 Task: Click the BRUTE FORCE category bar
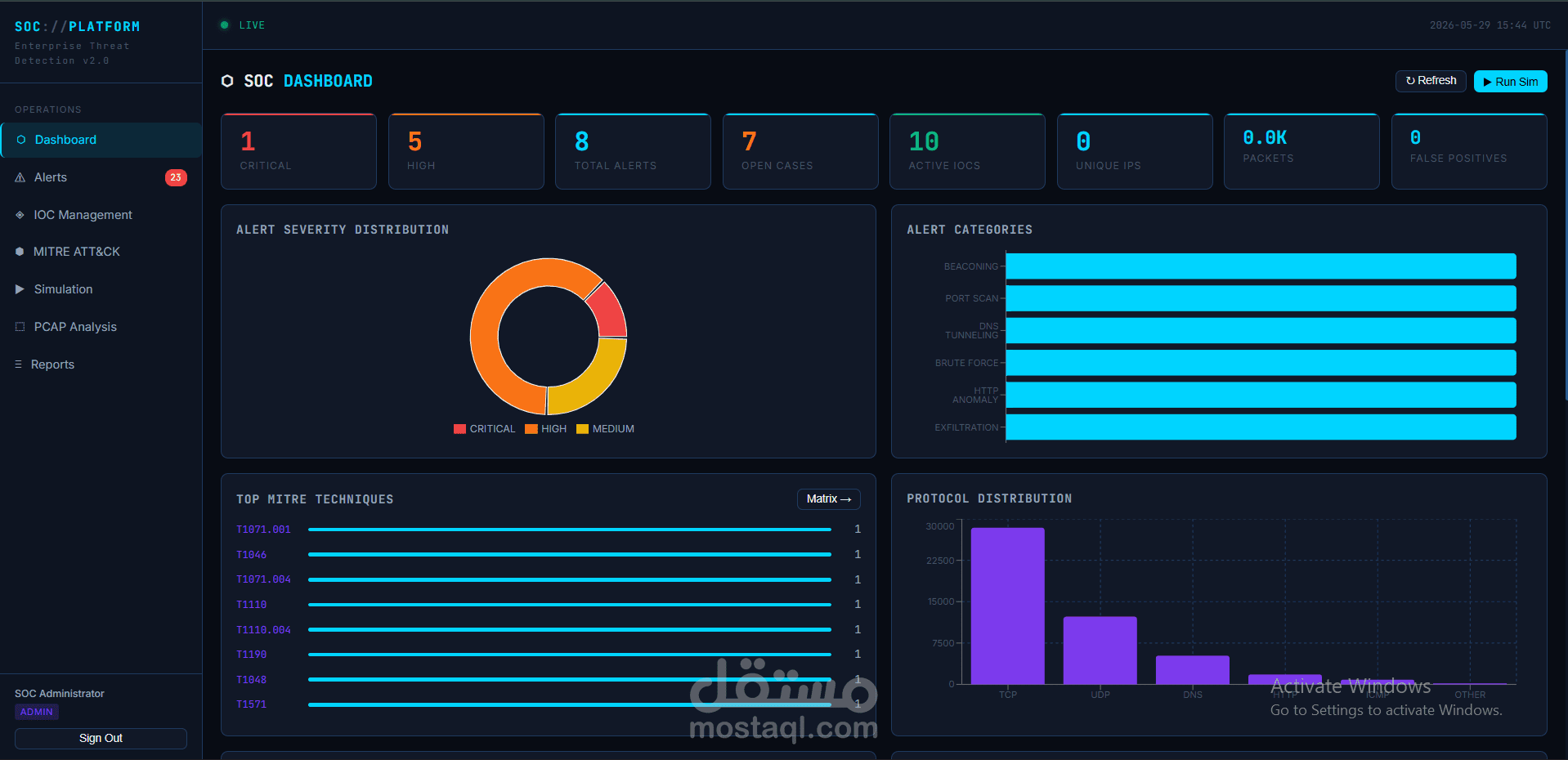[1261, 363]
